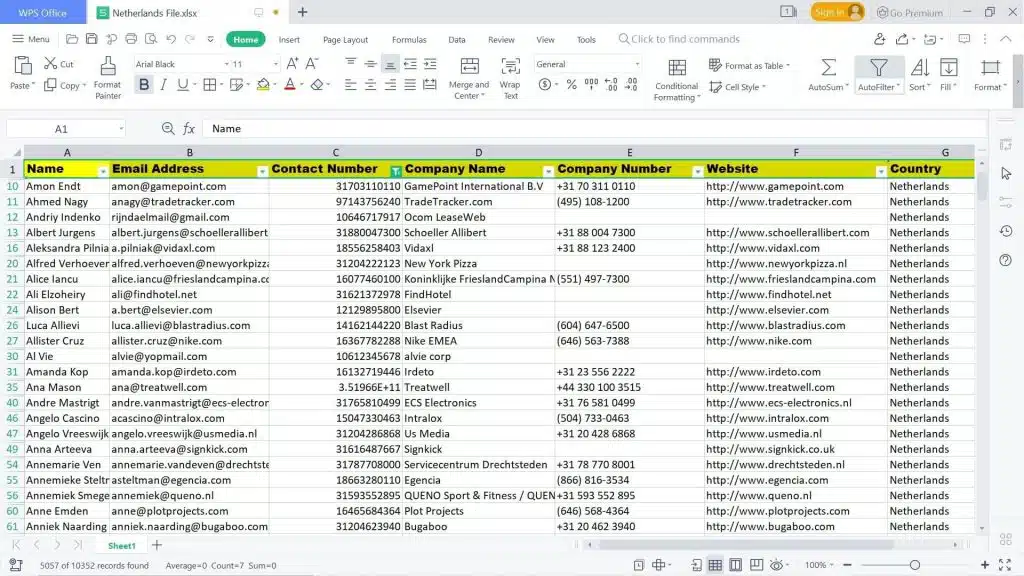The width and height of the screenshot is (1024, 576).
Task: Click the Merge and Center icon
Action: pyautogui.click(x=468, y=66)
